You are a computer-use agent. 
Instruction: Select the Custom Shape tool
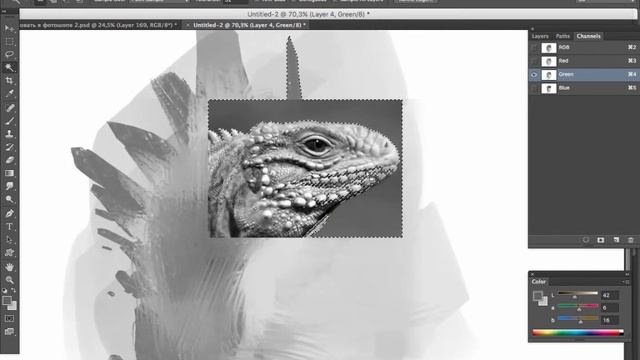(x=9, y=253)
